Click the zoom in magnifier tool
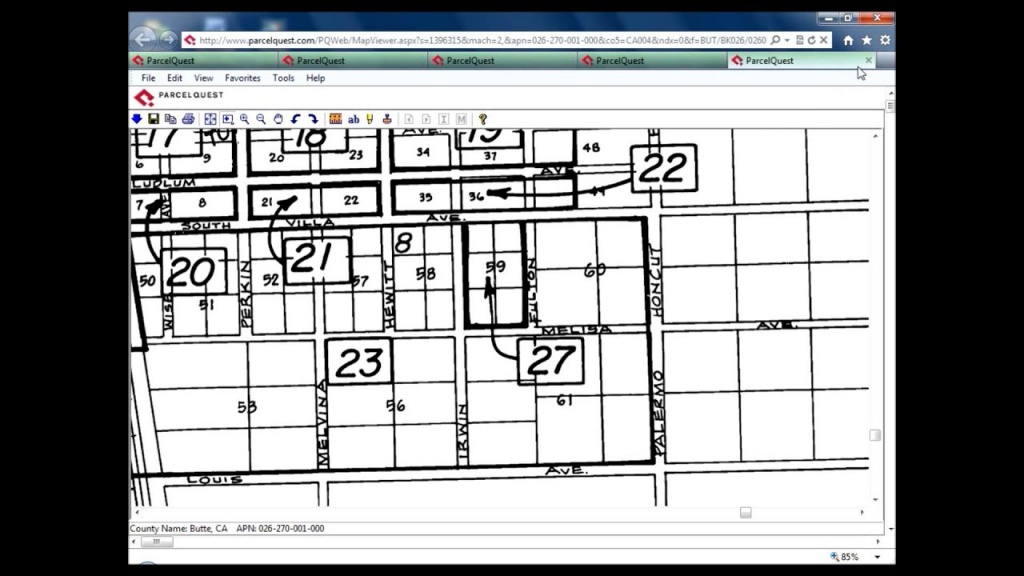Screen dimensions: 1024x576 pos(244,119)
